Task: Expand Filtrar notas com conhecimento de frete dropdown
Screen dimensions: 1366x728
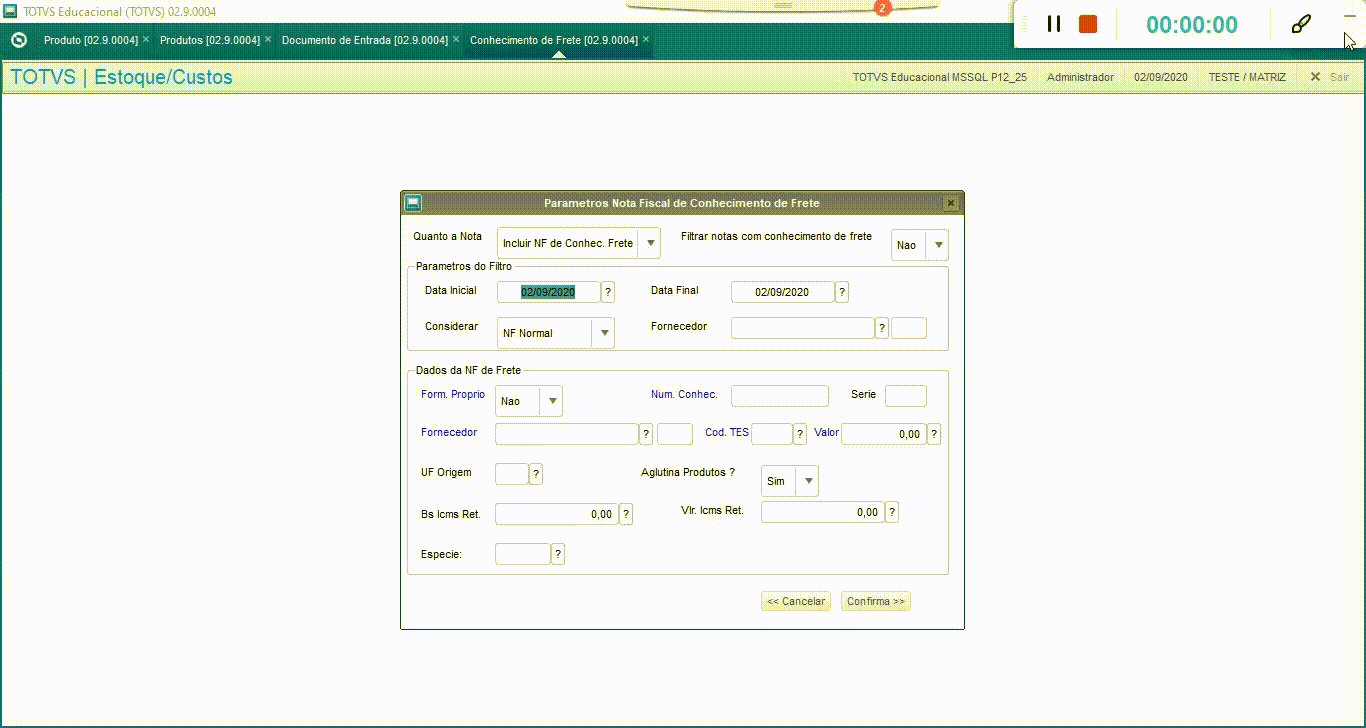Action: pyautogui.click(x=937, y=245)
